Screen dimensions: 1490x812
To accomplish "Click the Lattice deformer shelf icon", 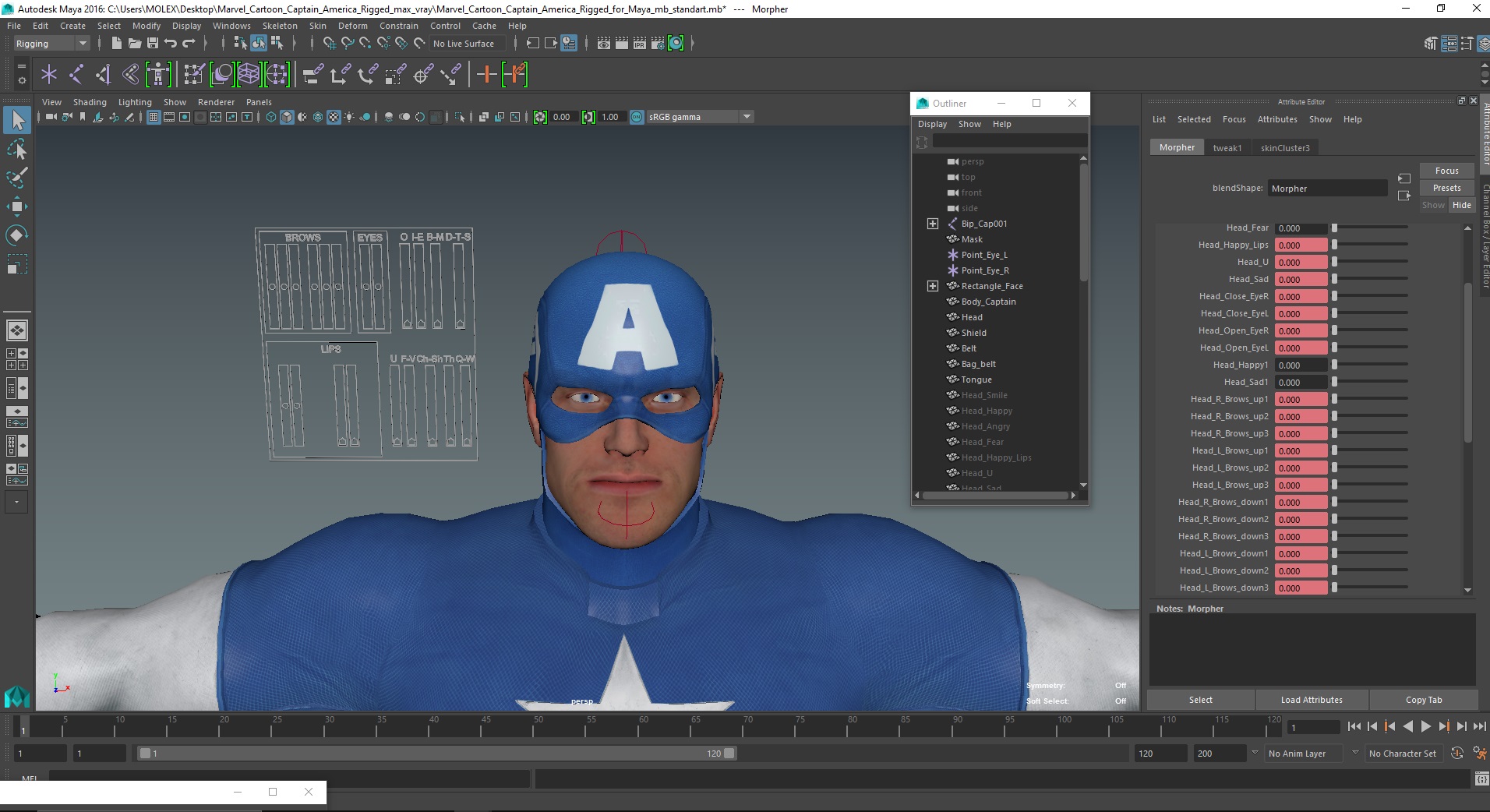I will (249, 75).
